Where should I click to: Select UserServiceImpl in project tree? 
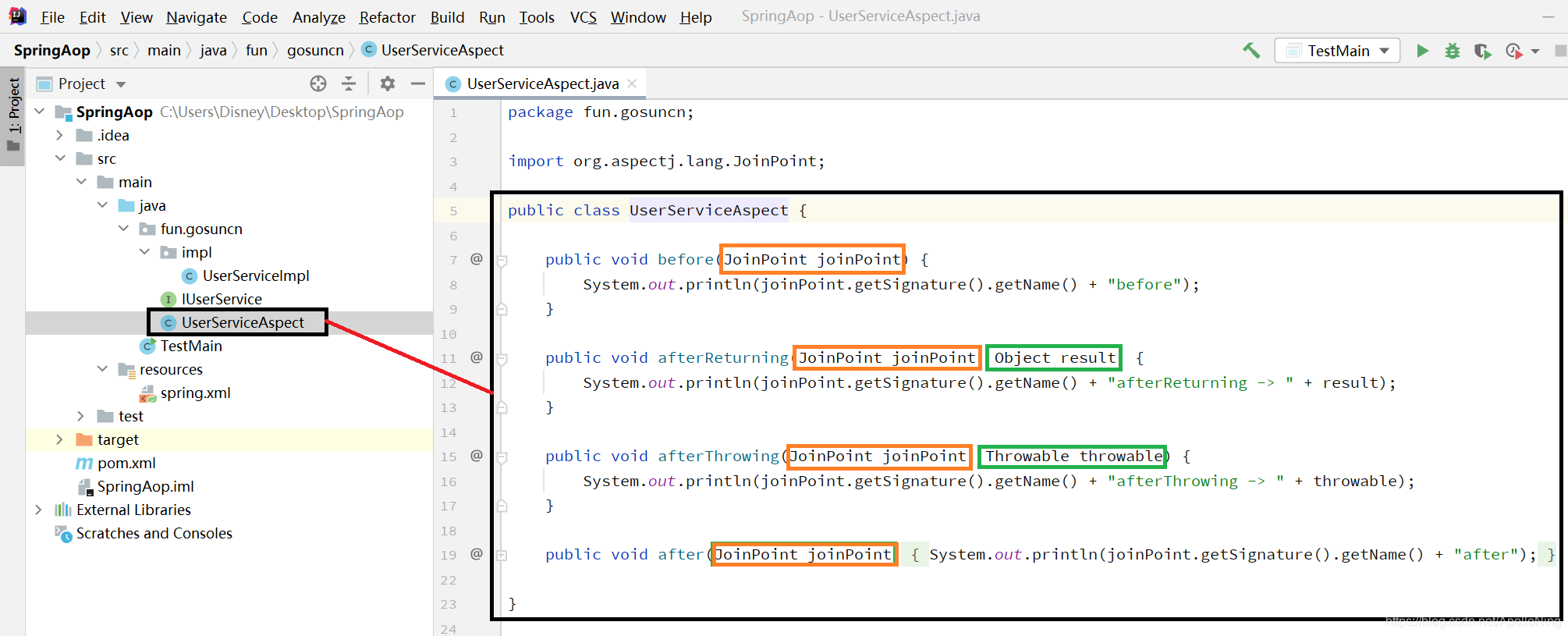(x=247, y=275)
